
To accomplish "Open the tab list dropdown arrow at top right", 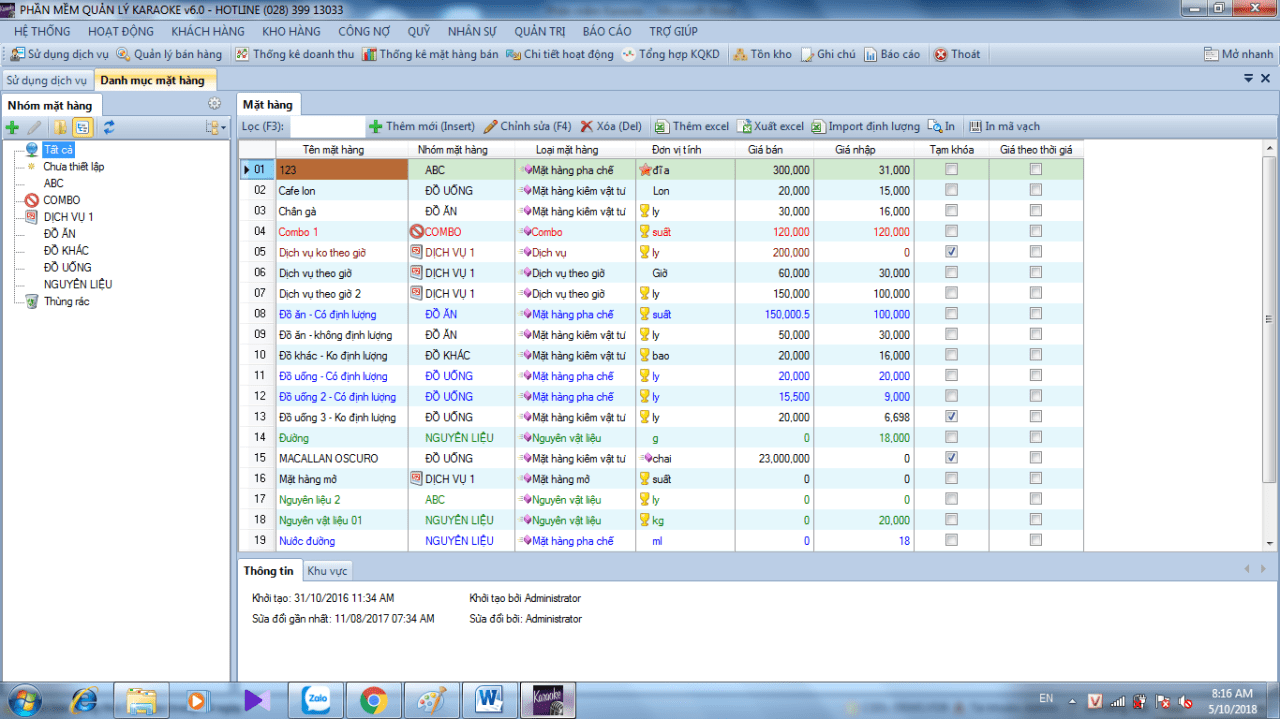I will pyautogui.click(x=1250, y=78).
